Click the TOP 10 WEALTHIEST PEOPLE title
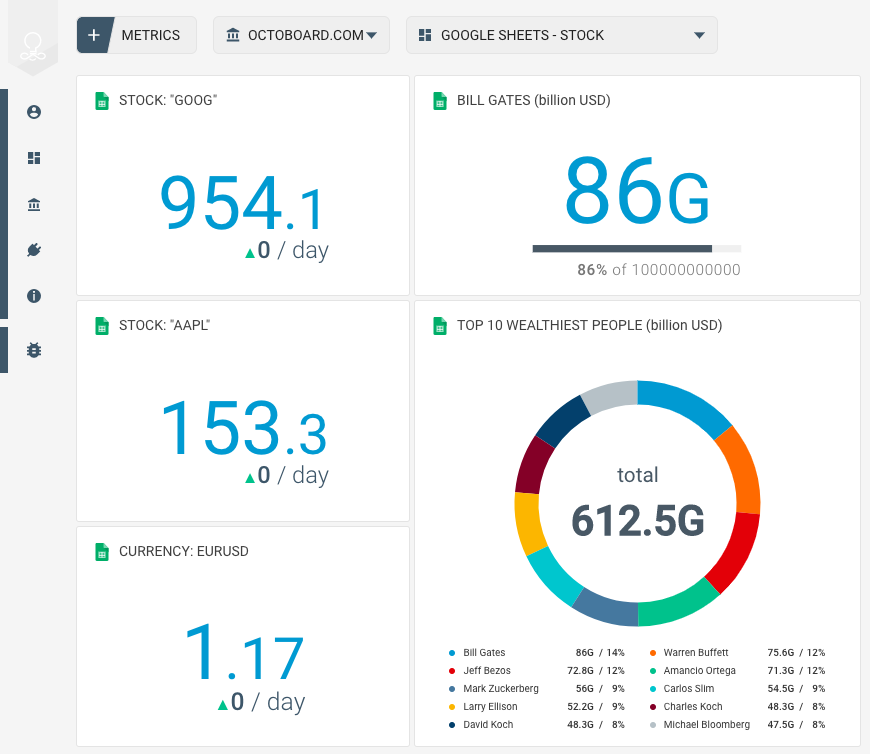The image size is (870, 754). [589, 325]
